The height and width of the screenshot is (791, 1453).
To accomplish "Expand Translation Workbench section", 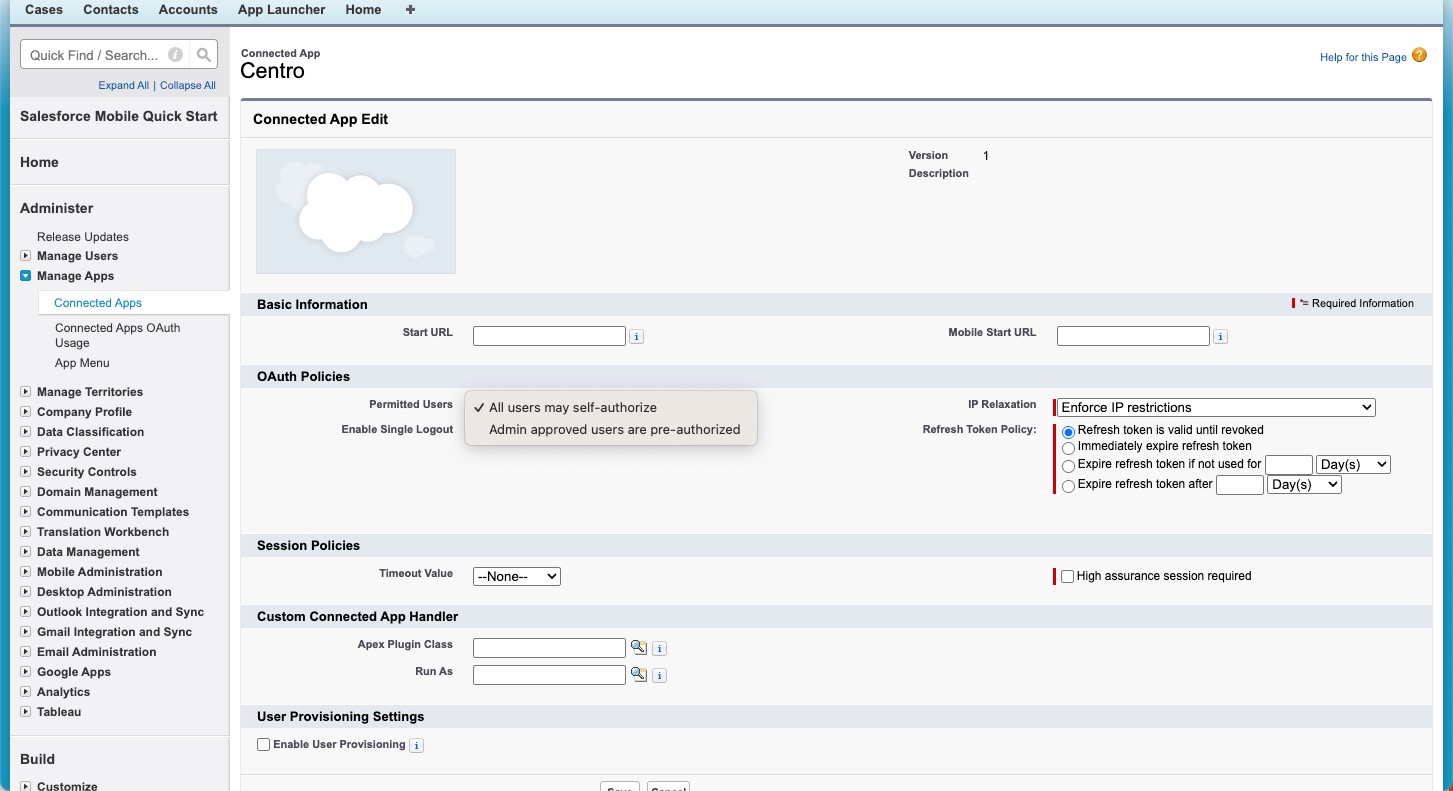I will click(26, 532).
